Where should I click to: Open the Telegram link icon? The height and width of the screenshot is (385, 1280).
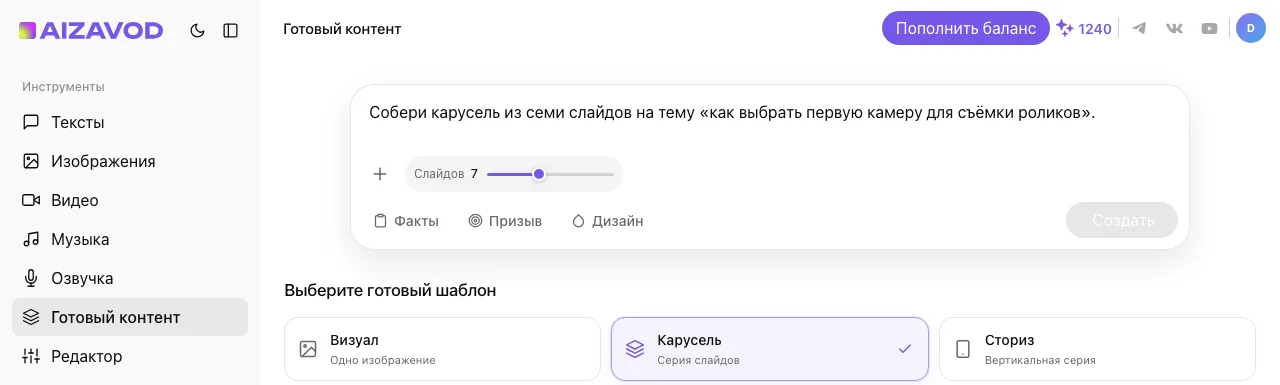1139,29
